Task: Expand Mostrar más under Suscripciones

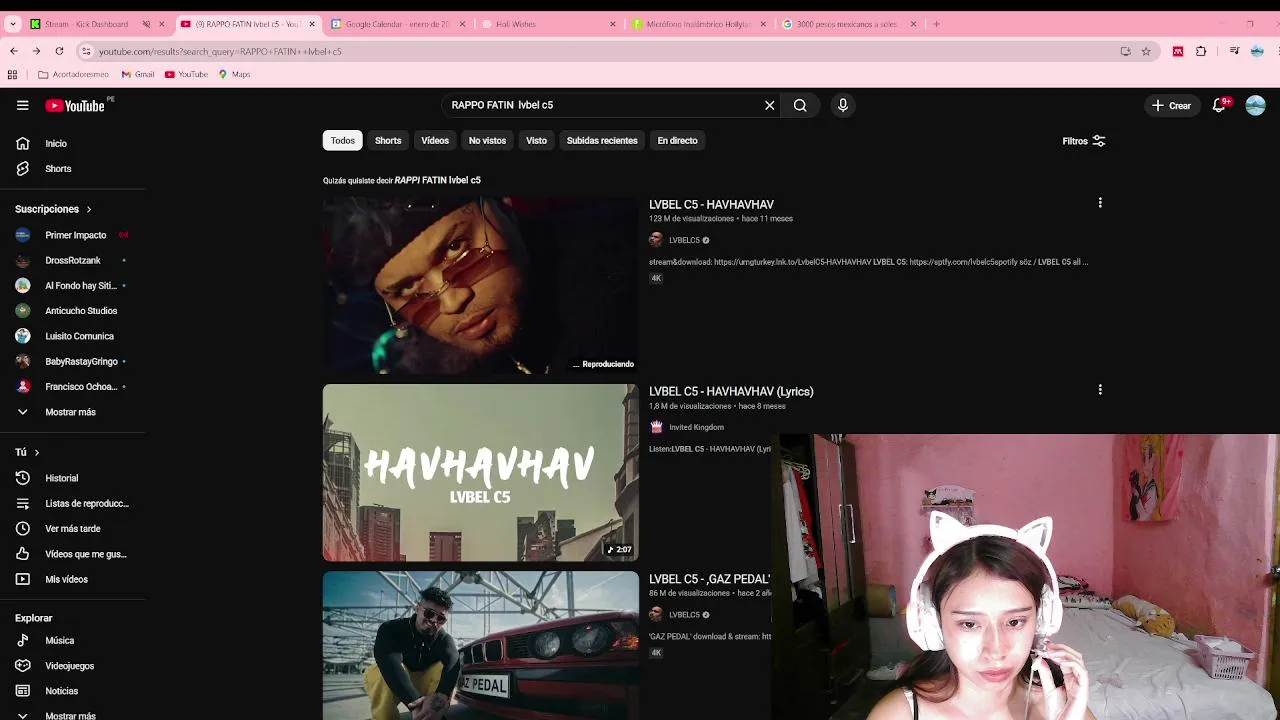Action: 72,412
